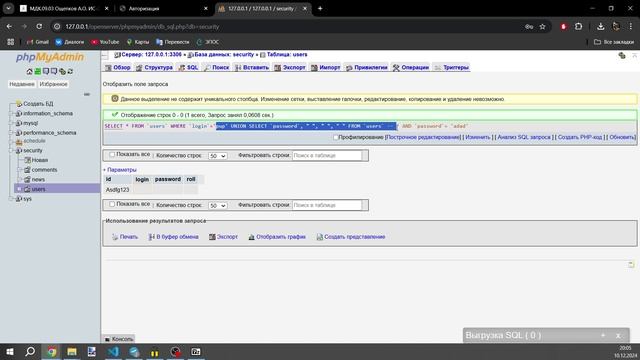Open Chrome extensions puzzle icon
Screen dimensions: 640x360
[x=578, y=27]
